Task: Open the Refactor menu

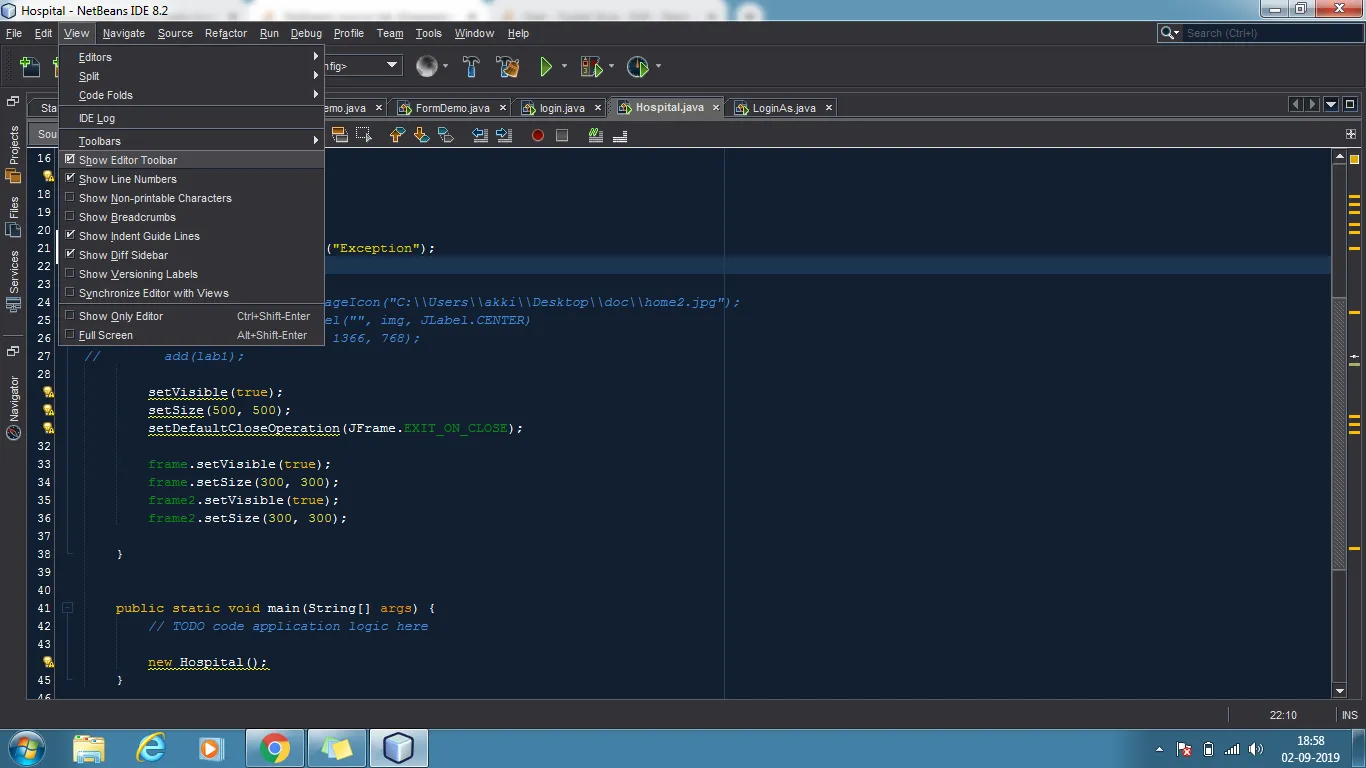Action: click(225, 33)
